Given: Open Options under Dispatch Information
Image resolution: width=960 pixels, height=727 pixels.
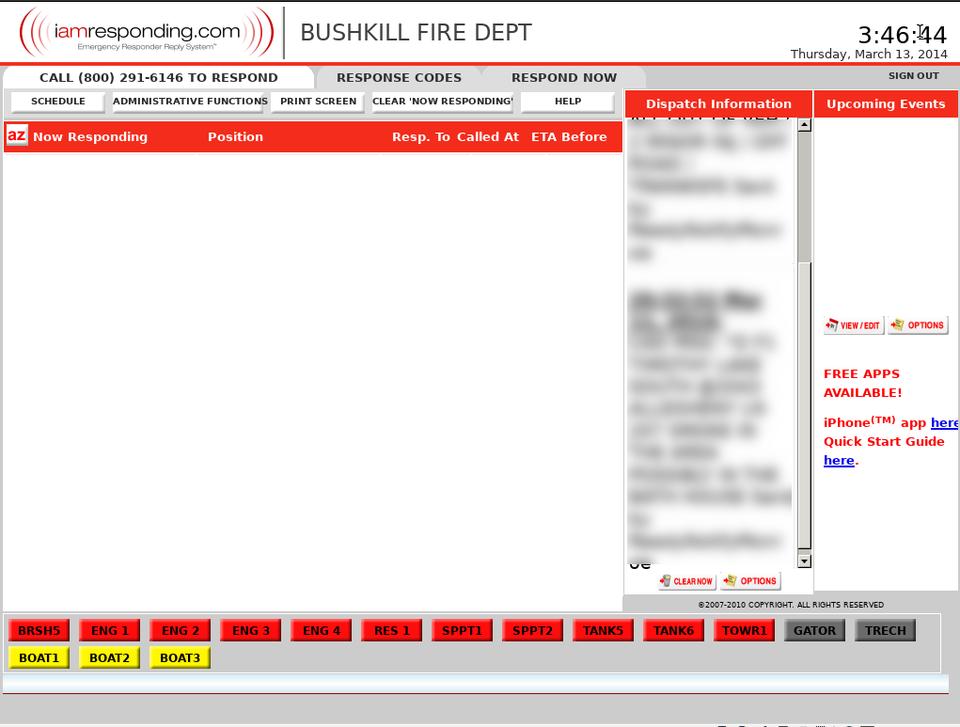Looking at the screenshot, I should (750, 581).
